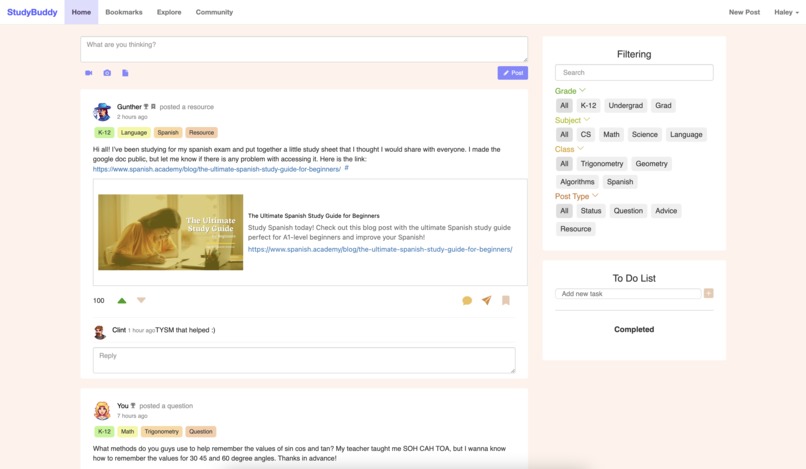The width and height of the screenshot is (806, 469).
Task: Click the Post Type All filter chip
Action: (x=564, y=211)
